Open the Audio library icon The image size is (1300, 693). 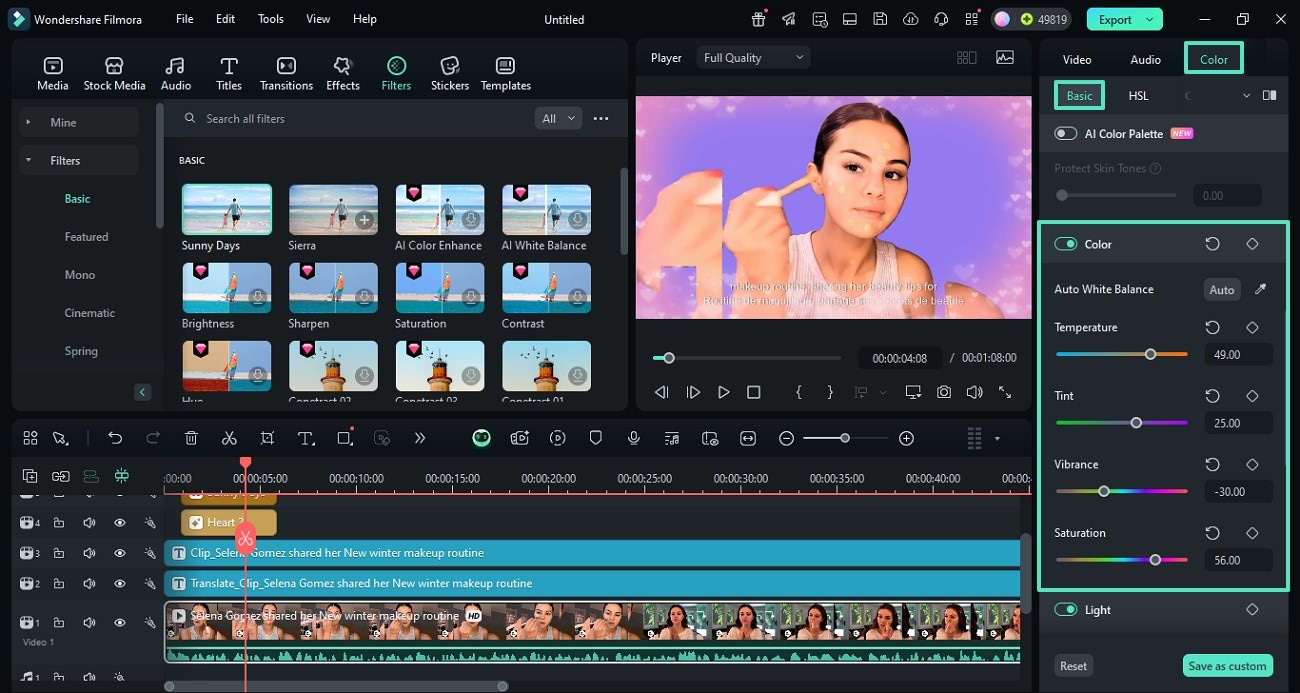click(x=176, y=74)
